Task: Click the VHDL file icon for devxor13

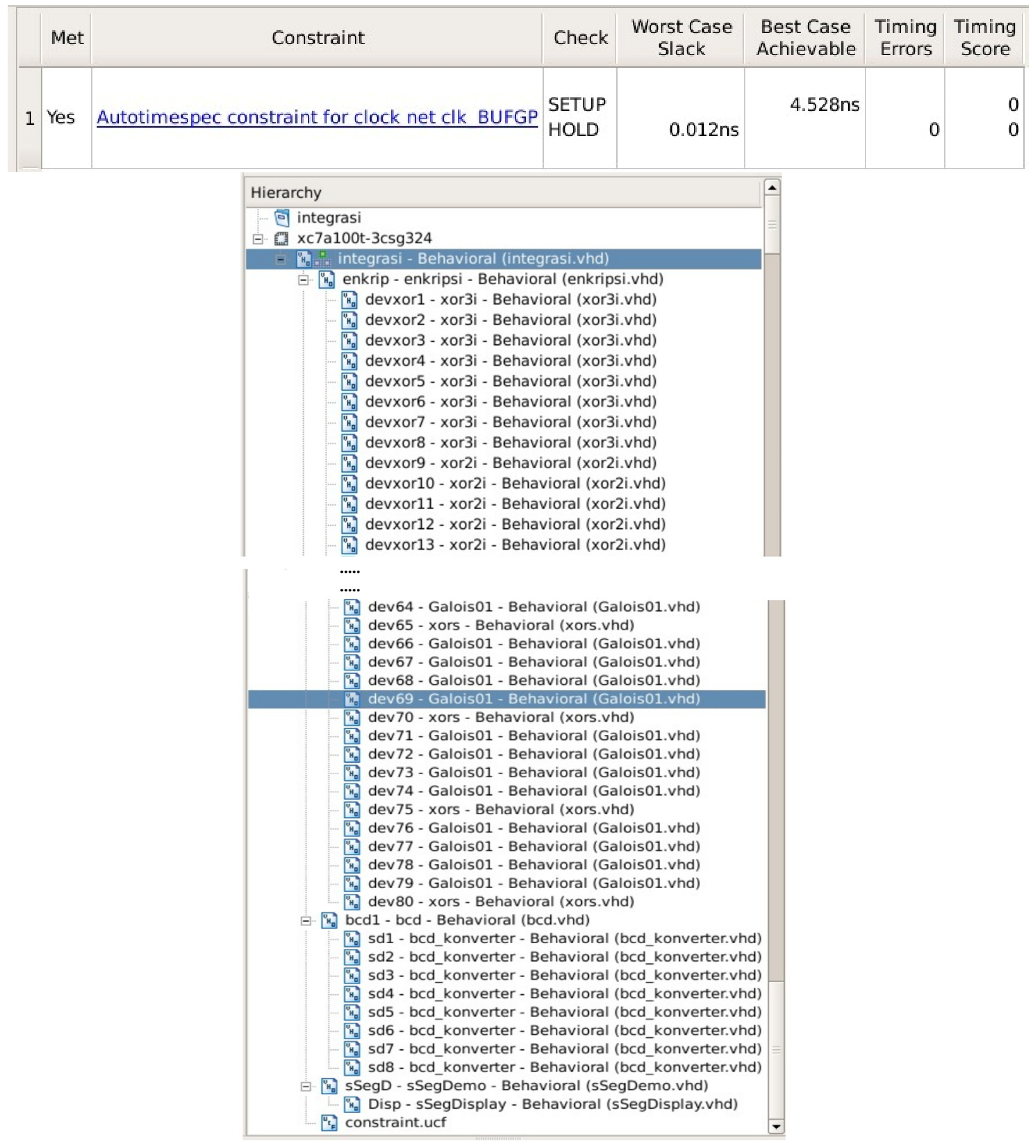Action: coord(349,545)
